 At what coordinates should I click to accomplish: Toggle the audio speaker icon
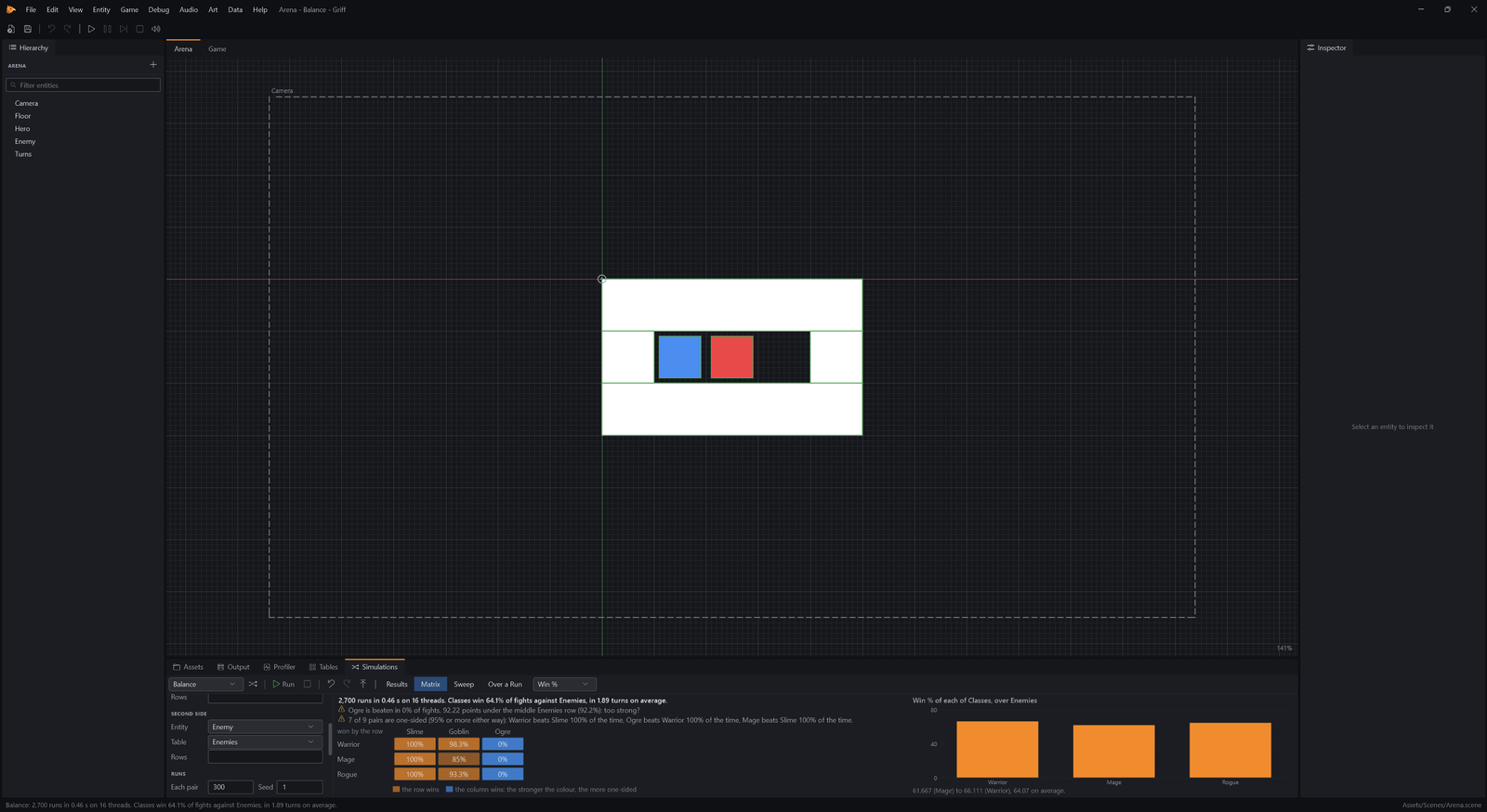[156, 29]
